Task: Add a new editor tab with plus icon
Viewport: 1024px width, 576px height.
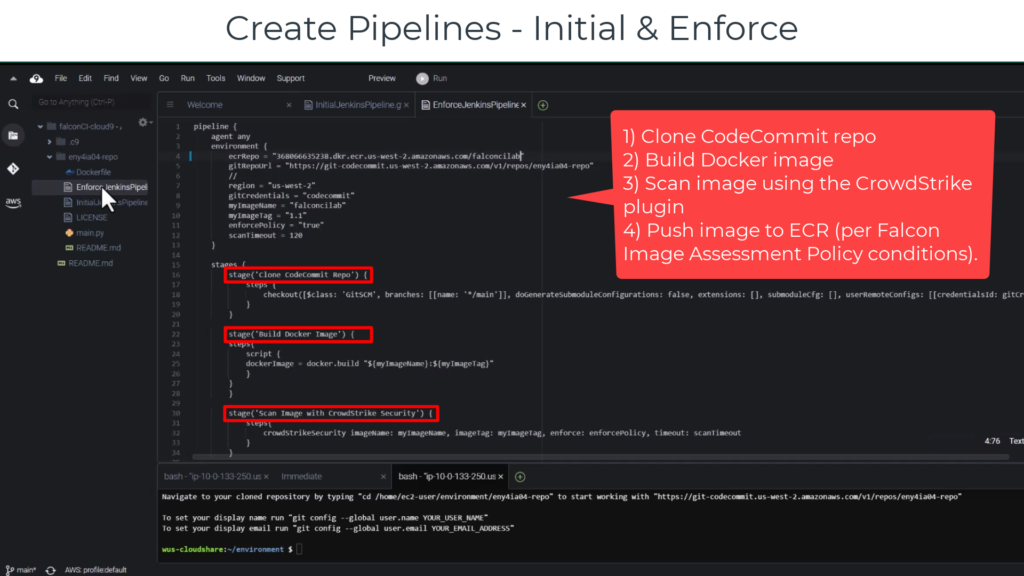Action: 543,105
